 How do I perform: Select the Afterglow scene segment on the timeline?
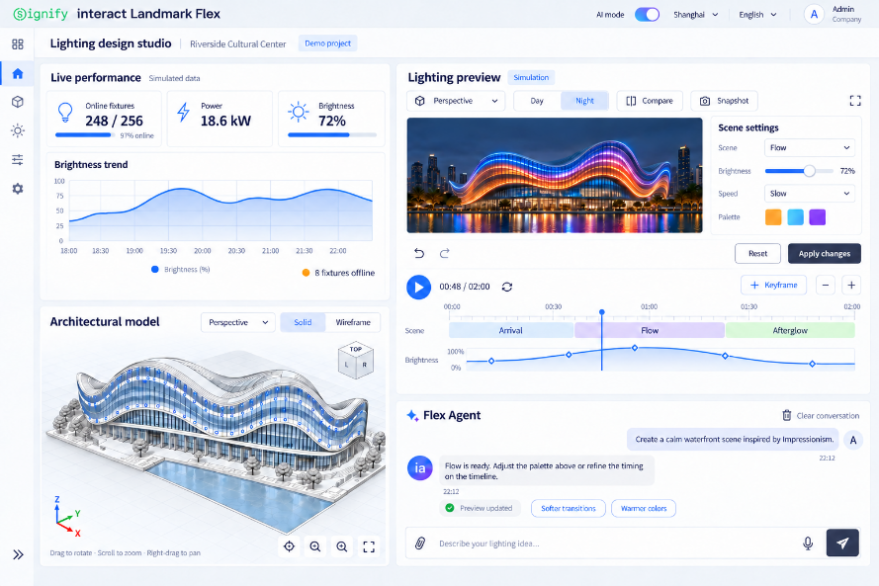[x=790, y=330]
